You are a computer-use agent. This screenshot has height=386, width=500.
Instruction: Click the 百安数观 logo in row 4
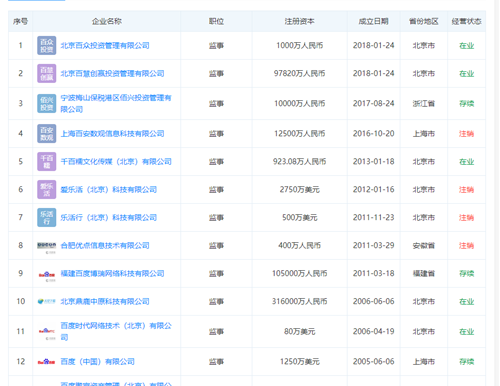click(x=47, y=134)
